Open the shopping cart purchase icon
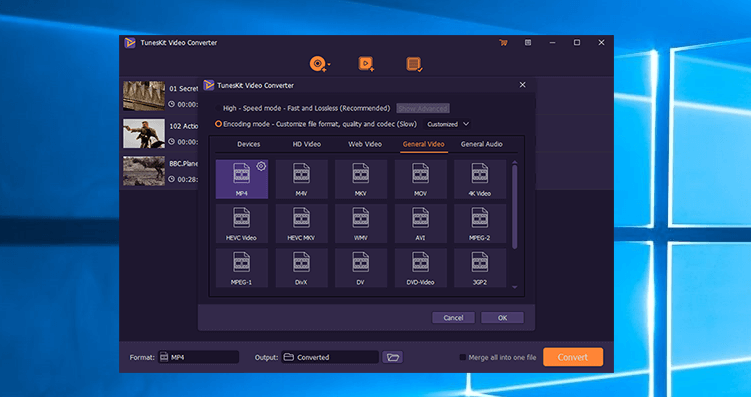This screenshot has width=751, height=397. coord(503,43)
